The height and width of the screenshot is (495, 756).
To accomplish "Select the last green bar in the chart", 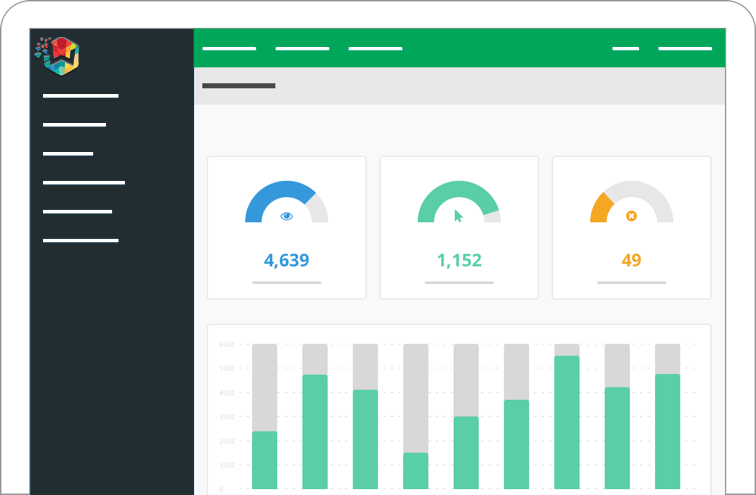I will (668, 432).
